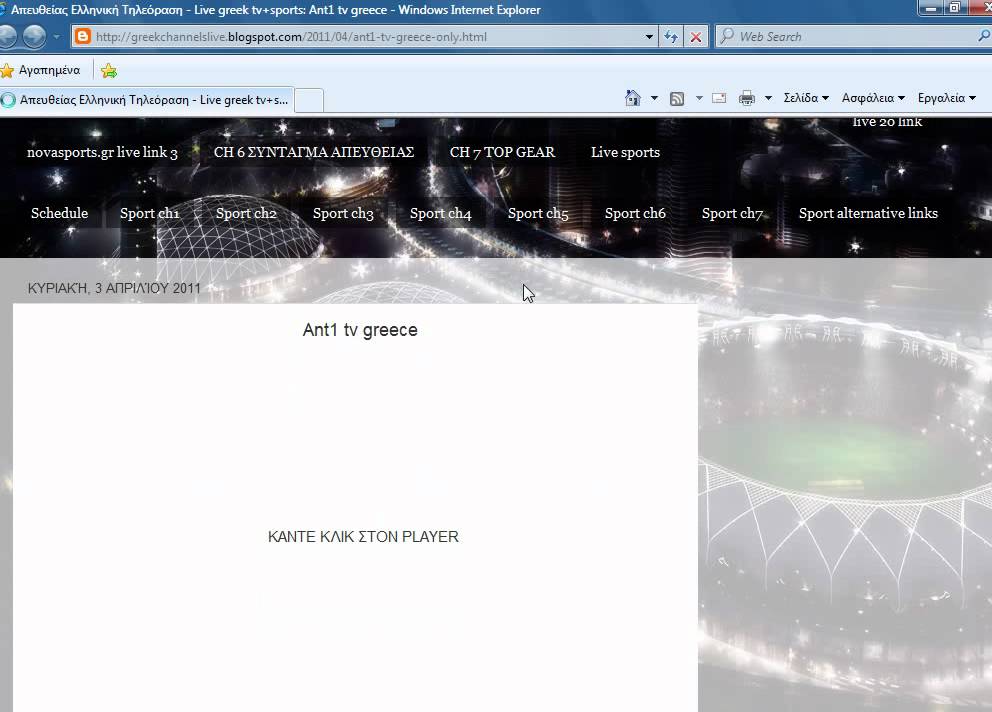Viewport: 992px width, 712px height.
Task: Open the Αγαπημένα favorites button
Action: click(41, 70)
